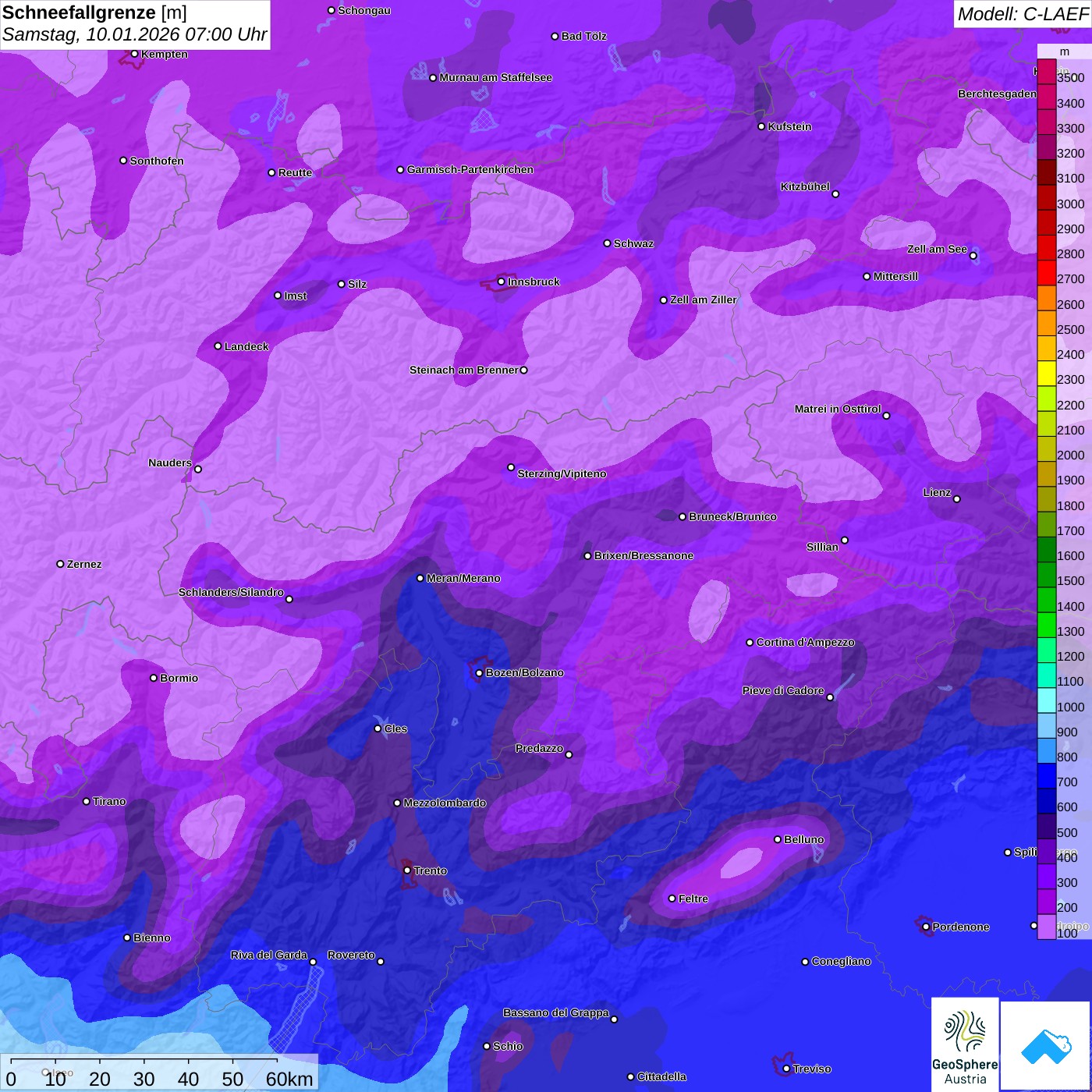Click the Schlanders/Silandro label

coord(231,592)
